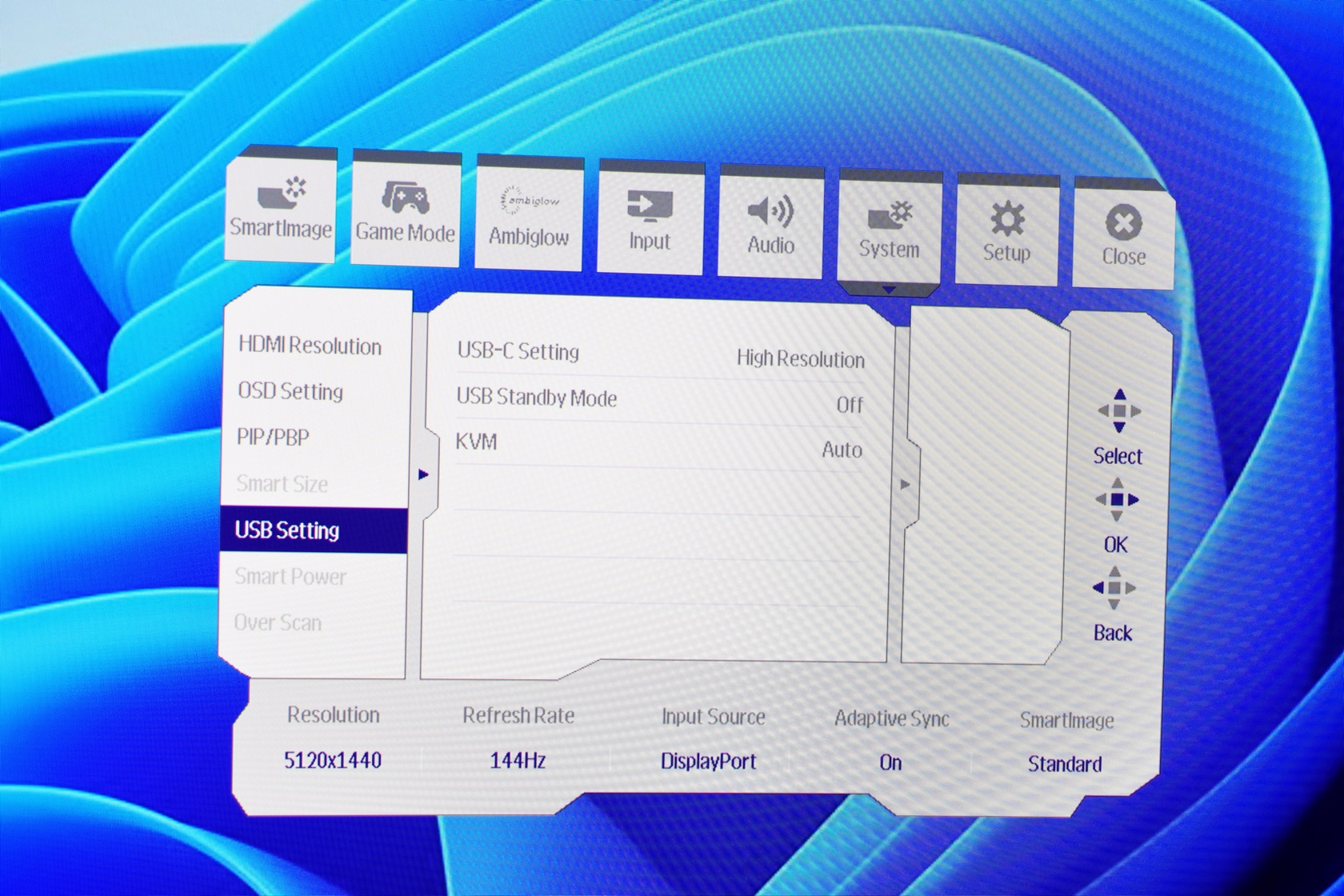Screen dimensions: 1344x896
Task: Open the Setup gear menu icon
Action: (x=1007, y=218)
